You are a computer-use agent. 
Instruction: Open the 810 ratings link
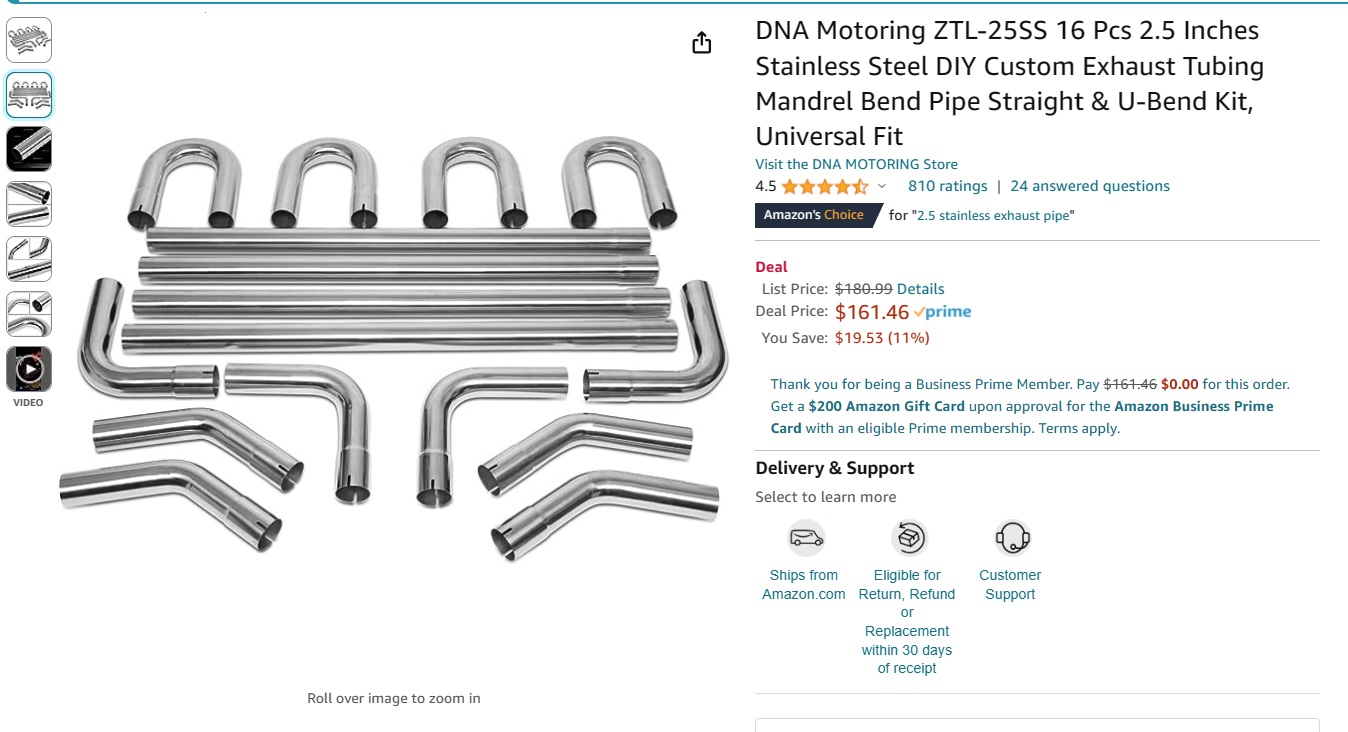point(947,186)
